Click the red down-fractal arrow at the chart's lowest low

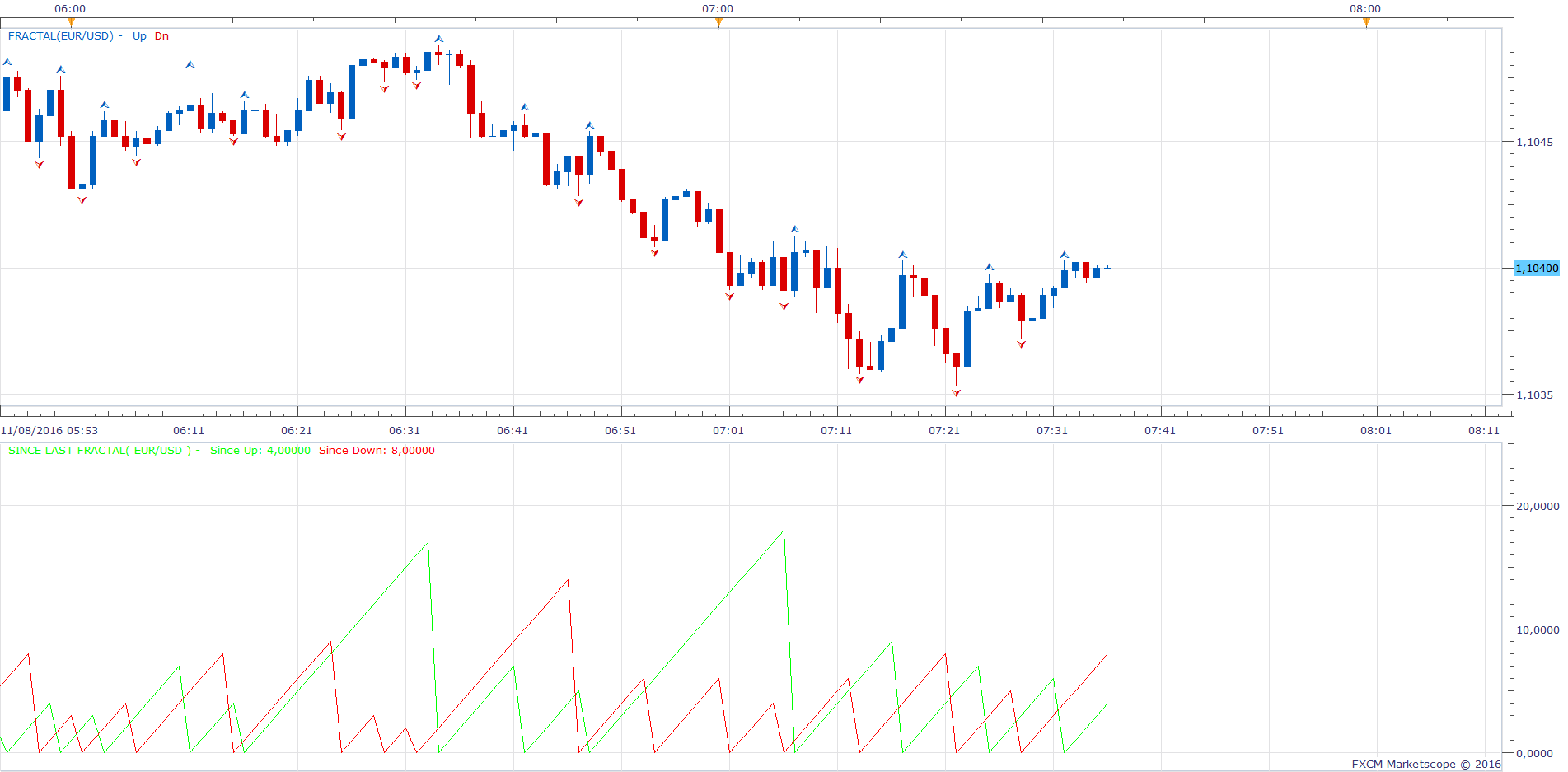click(x=956, y=393)
